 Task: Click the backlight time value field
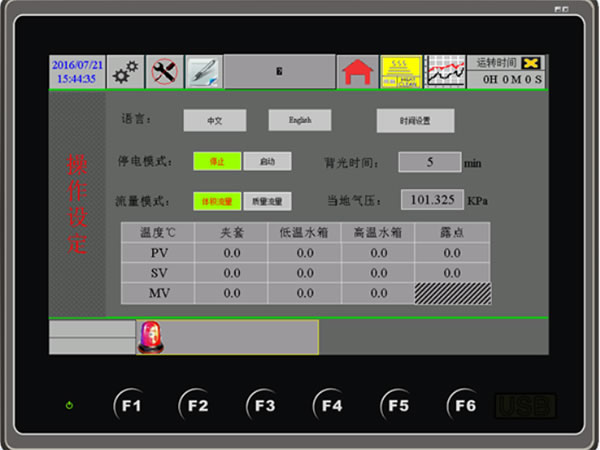429,162
